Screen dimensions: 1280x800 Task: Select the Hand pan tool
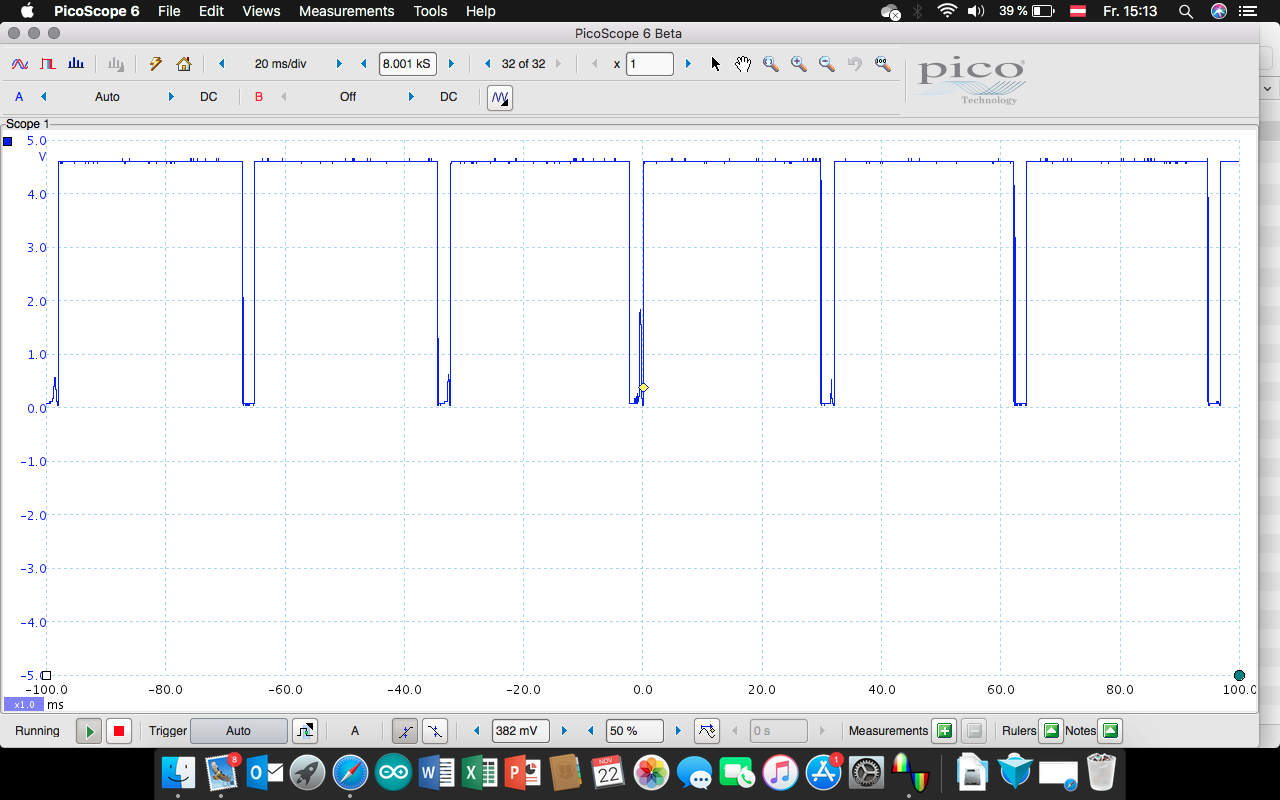(x=743, y=64)
